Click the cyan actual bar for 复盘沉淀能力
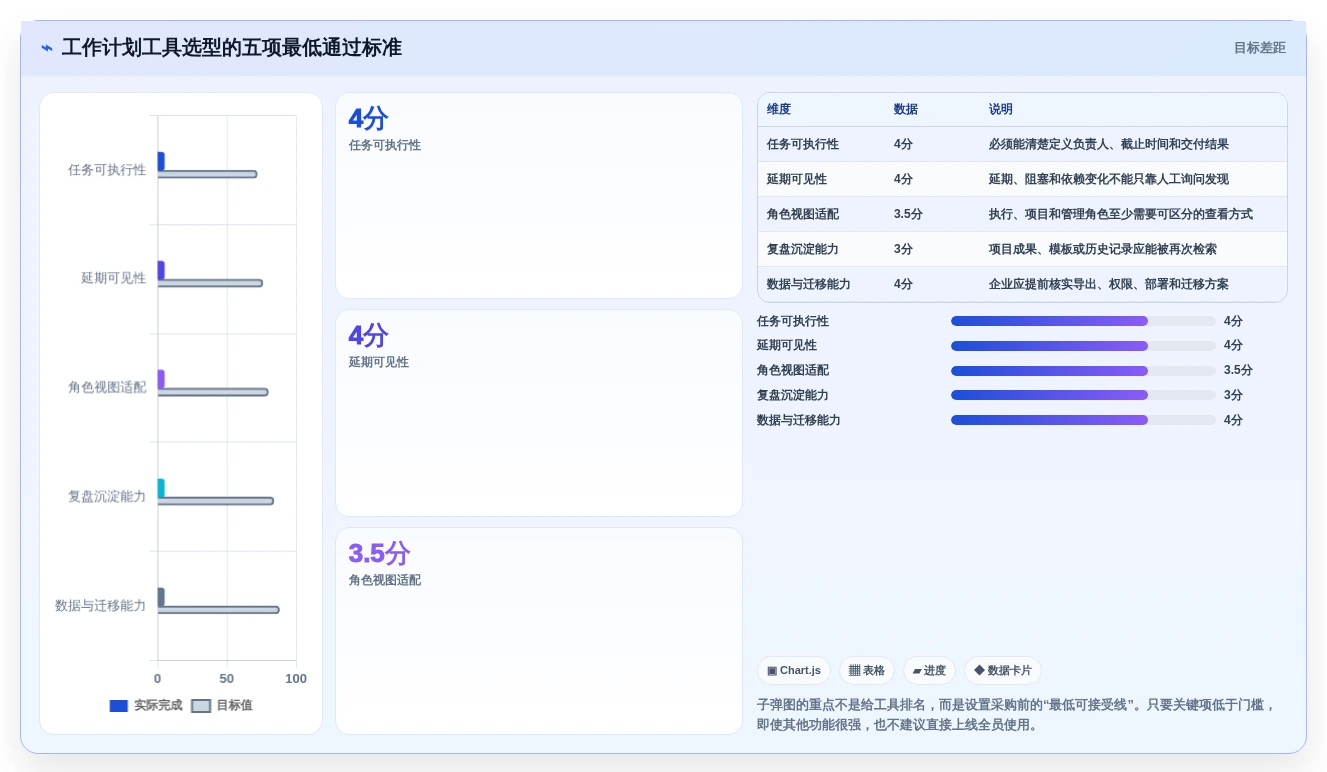 tap(161, 488)
